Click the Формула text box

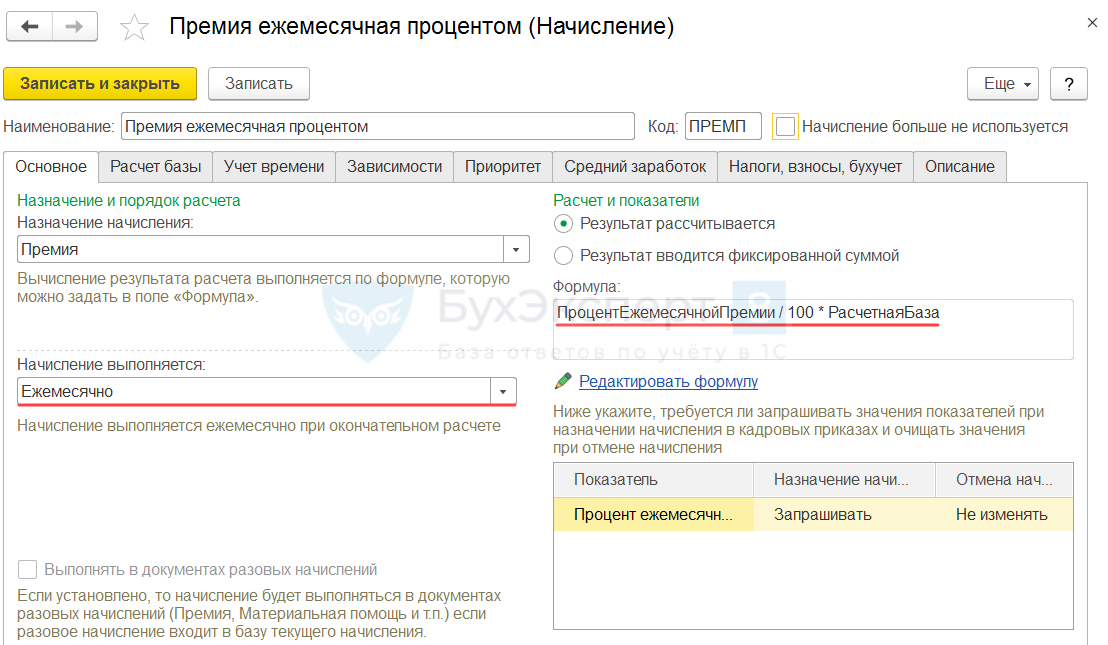(x=813, y=329)
